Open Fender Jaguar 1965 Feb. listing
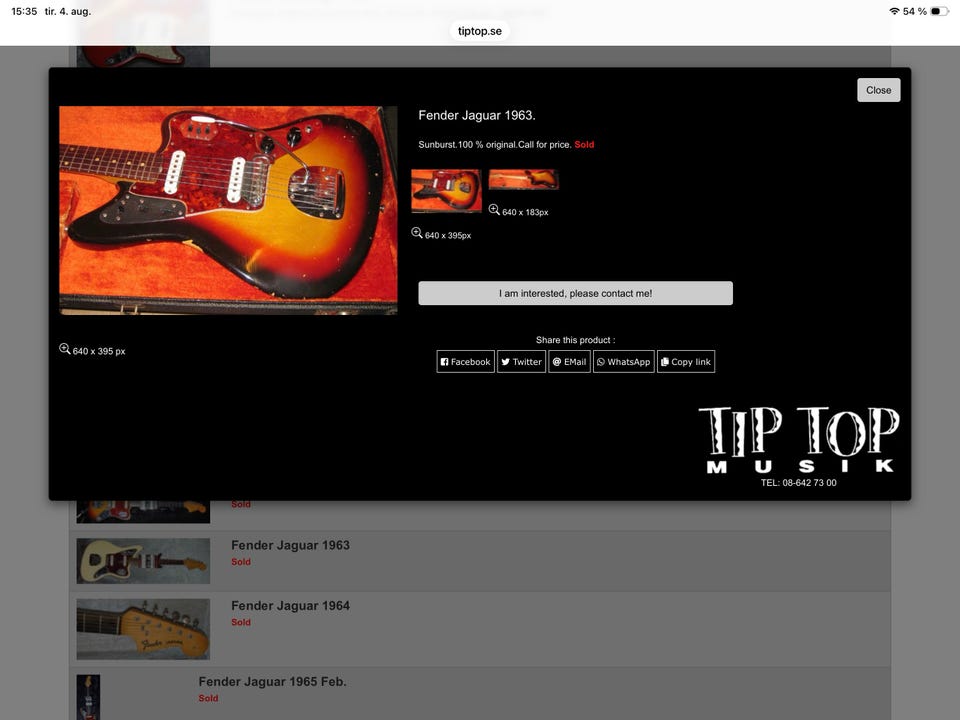 tap(272, 681)
